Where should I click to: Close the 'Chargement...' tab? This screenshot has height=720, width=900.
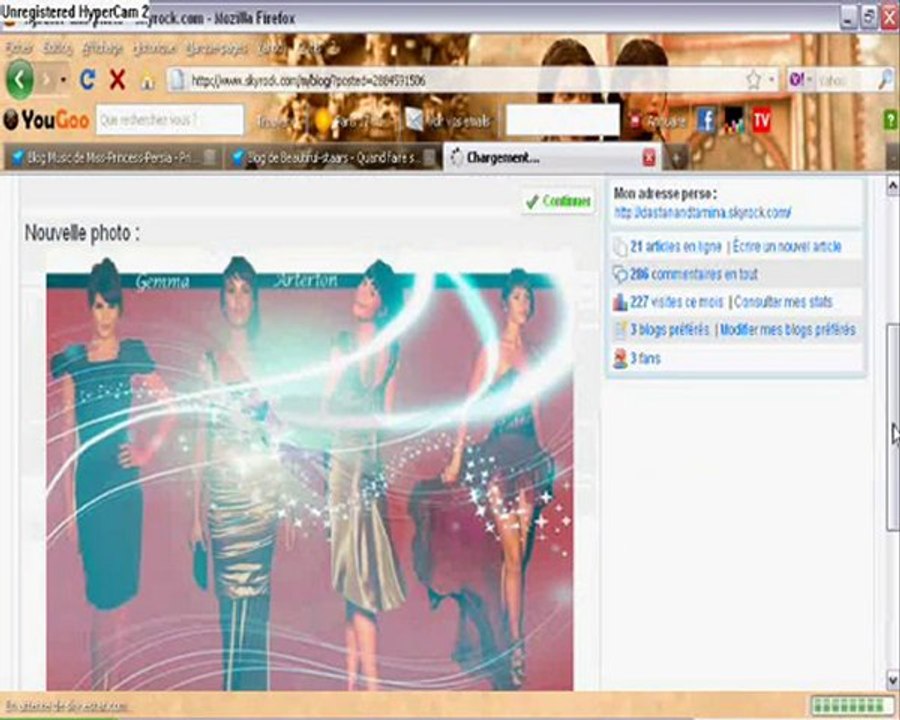pyautogui.click(x=649, y=157)
